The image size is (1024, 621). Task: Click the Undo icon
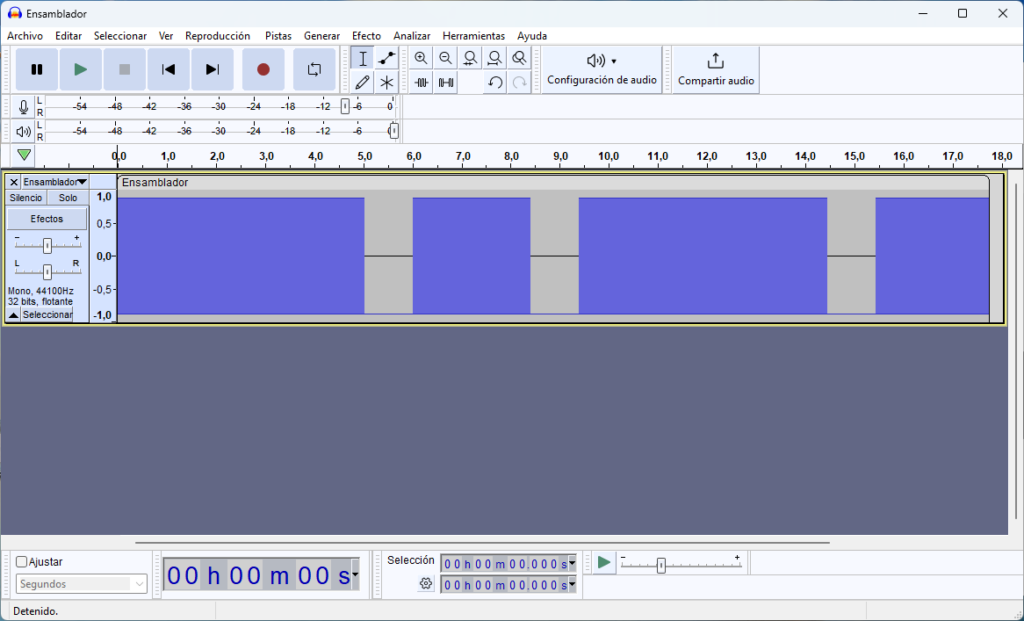tap(494, 82)
